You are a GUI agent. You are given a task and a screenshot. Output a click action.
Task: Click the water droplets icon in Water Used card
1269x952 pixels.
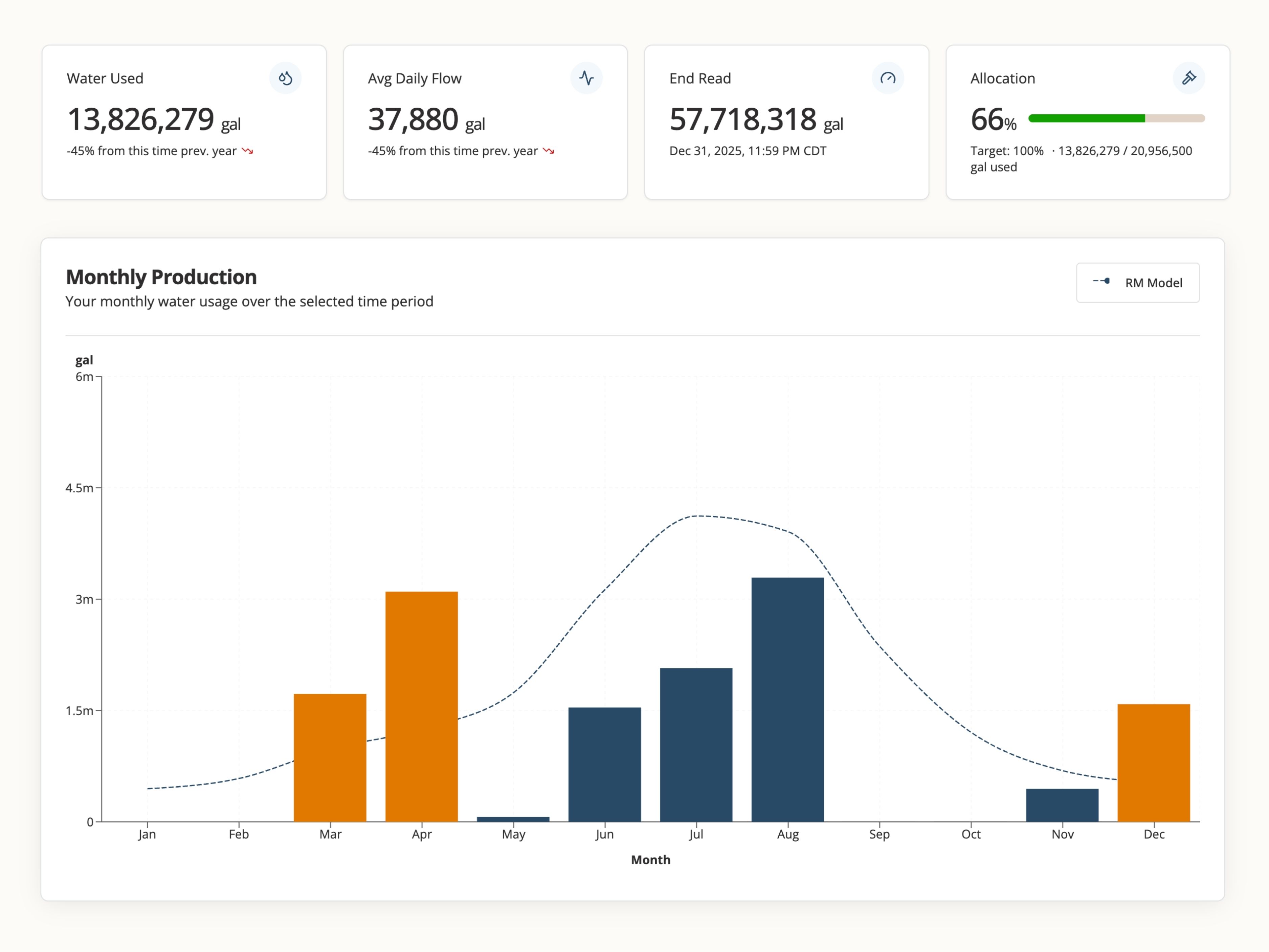click(285, 78)
